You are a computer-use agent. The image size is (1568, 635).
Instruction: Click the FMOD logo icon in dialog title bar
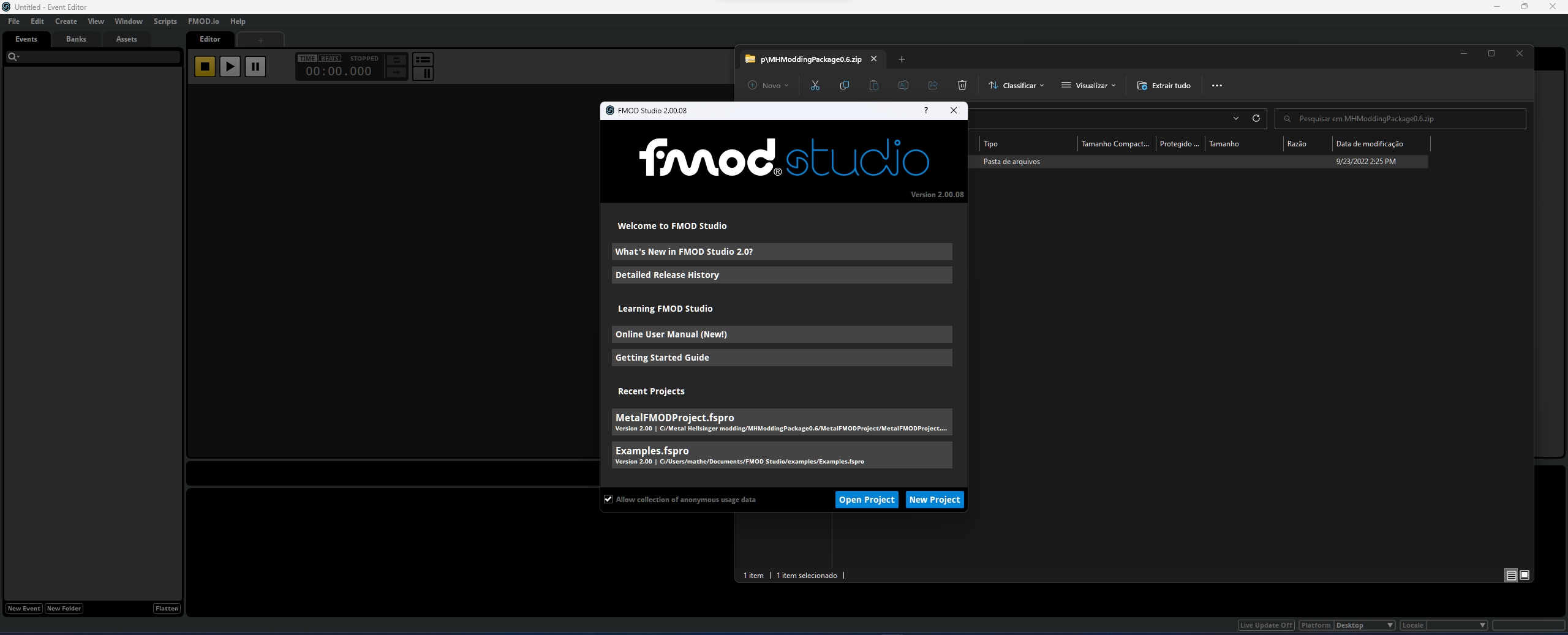(x=610, y=111)
